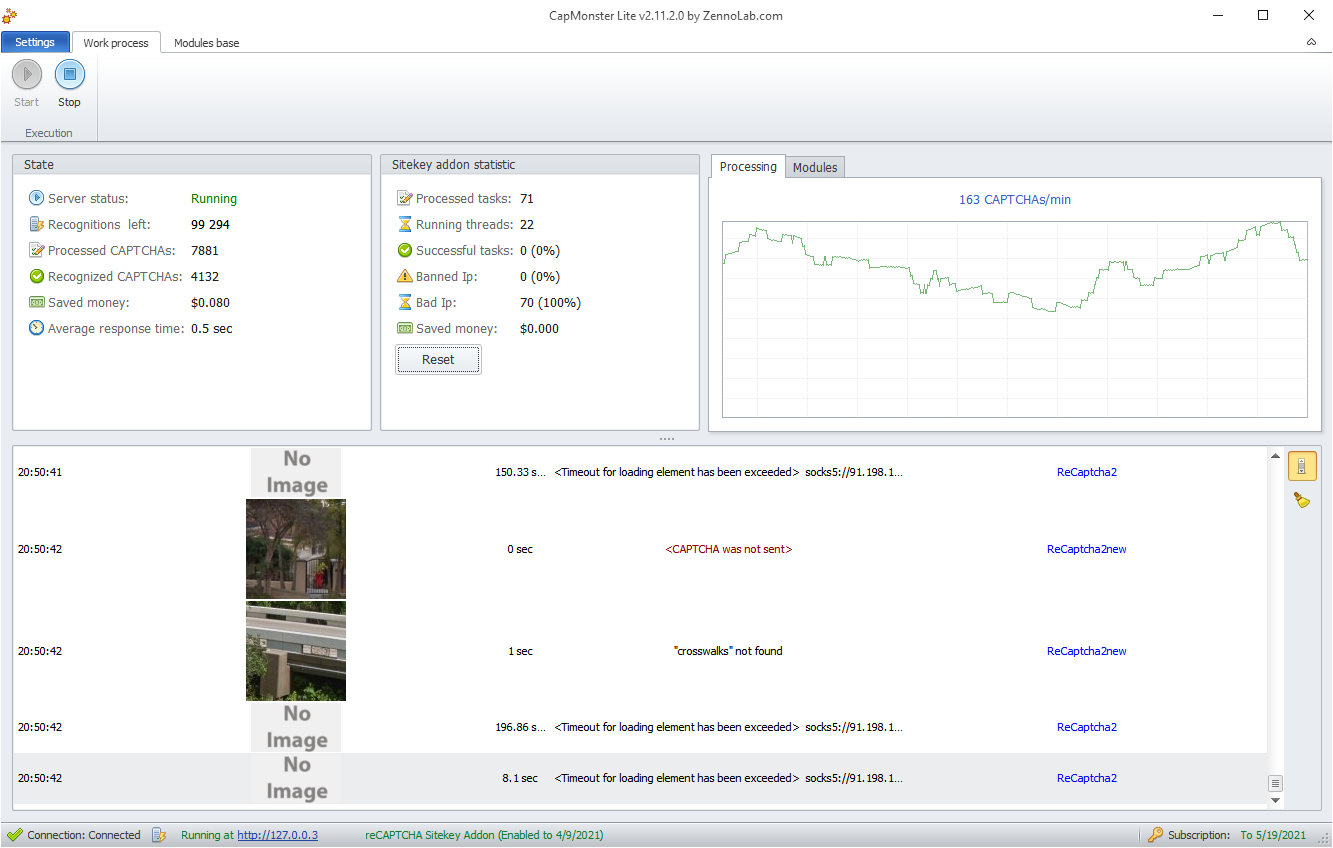Click the Banned Ip warning icon

(405, 277)
